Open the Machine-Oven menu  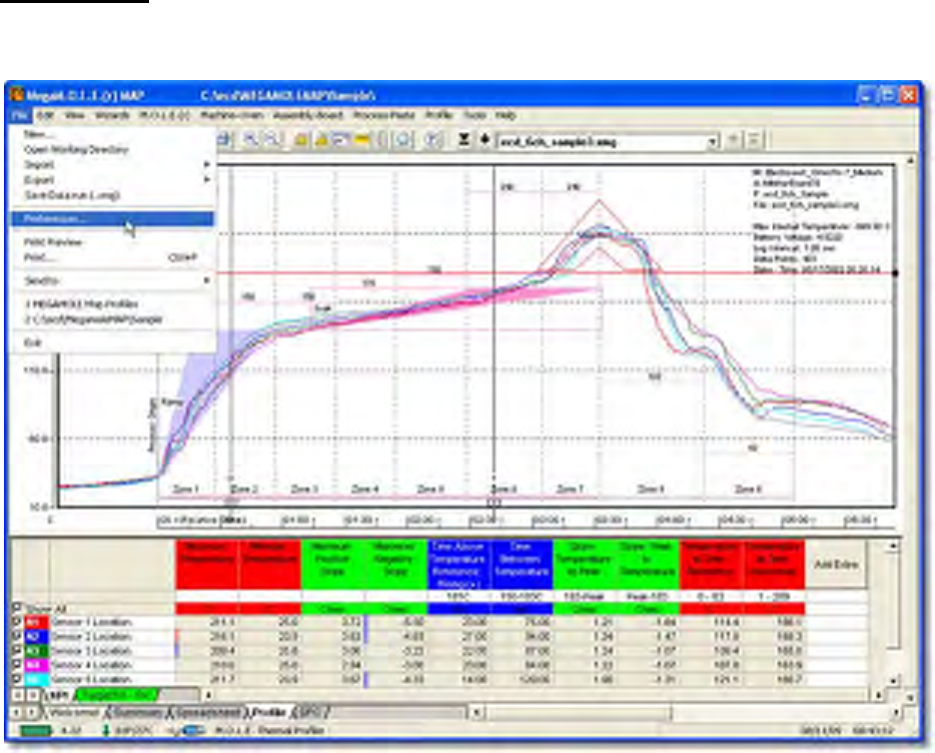231,115
